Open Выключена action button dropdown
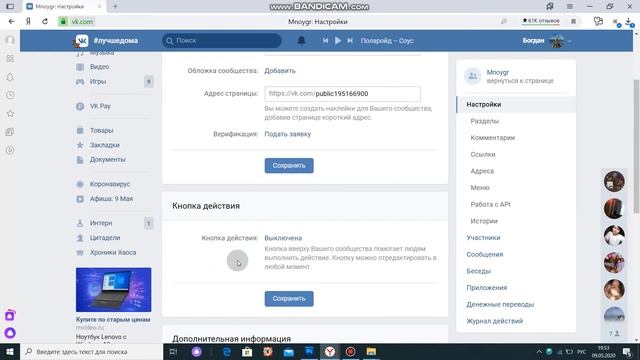The height and width of the screenshot is (360, 640). (283, 238)
